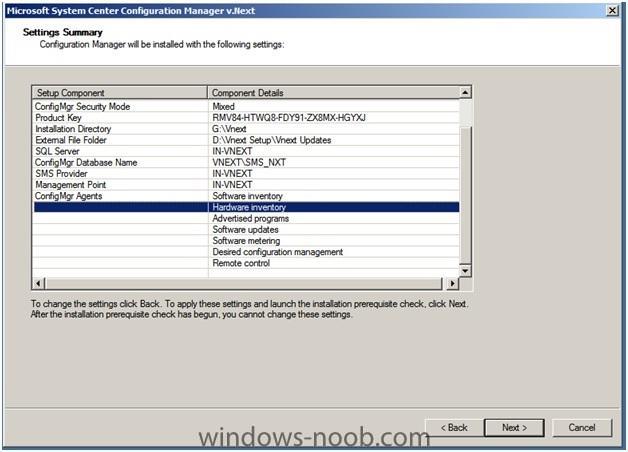Click the highlighted Hardware inventory entry
Image resolution: width=628 pixels, height=452 pixels.
249,207
